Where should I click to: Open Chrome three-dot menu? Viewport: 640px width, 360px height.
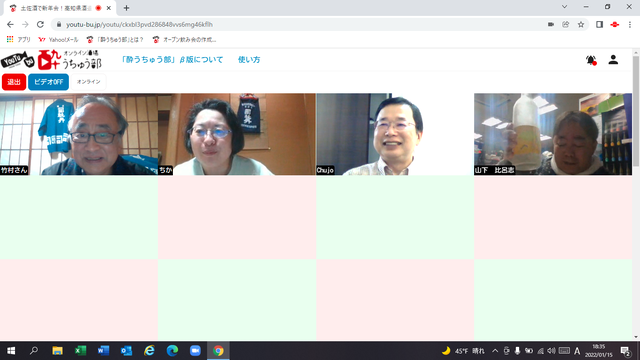(x=630, y=24)
